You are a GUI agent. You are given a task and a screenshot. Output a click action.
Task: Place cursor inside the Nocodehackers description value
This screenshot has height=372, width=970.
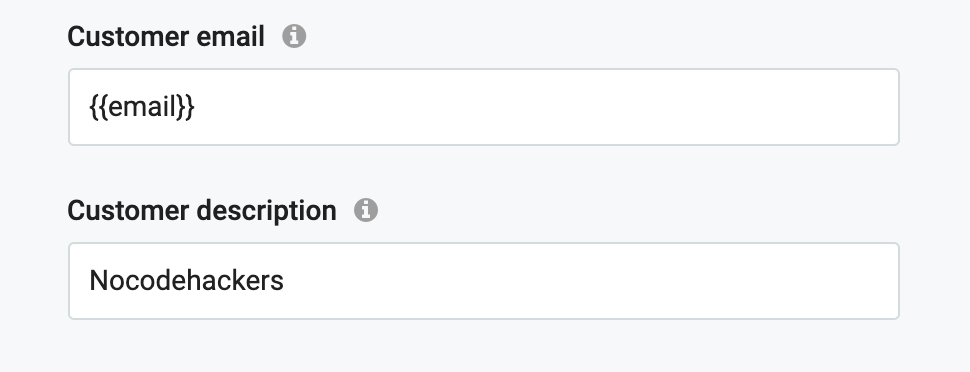(186, 281)
